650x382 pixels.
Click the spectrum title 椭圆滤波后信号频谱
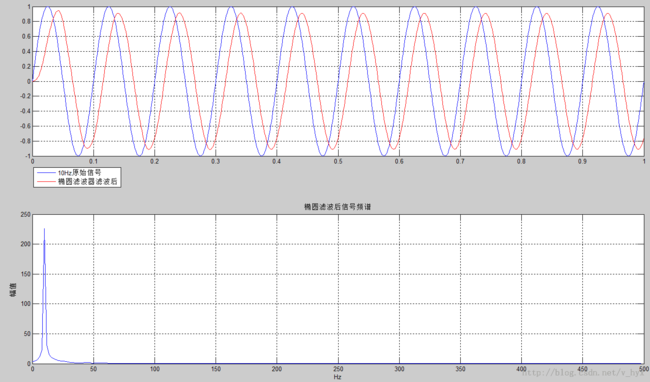click(337, 206)
